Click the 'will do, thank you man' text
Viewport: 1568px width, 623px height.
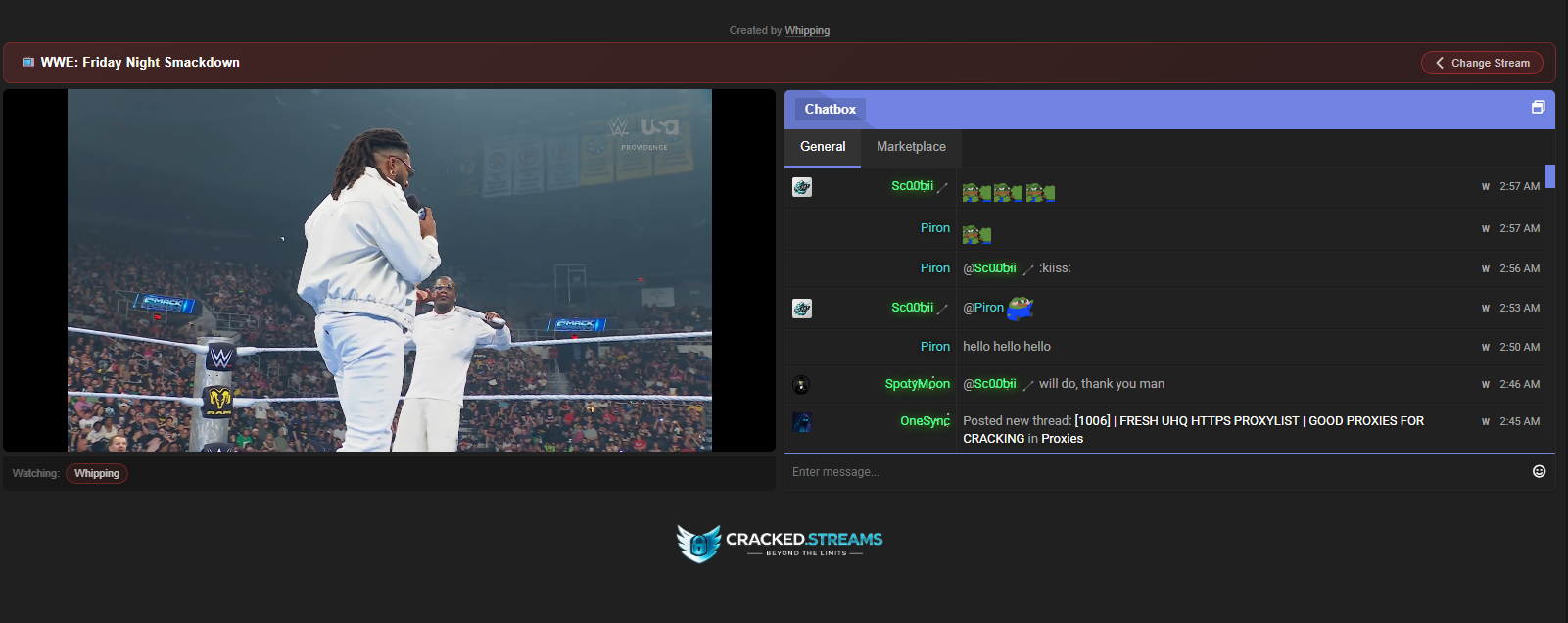click(x=1102, y=384)
